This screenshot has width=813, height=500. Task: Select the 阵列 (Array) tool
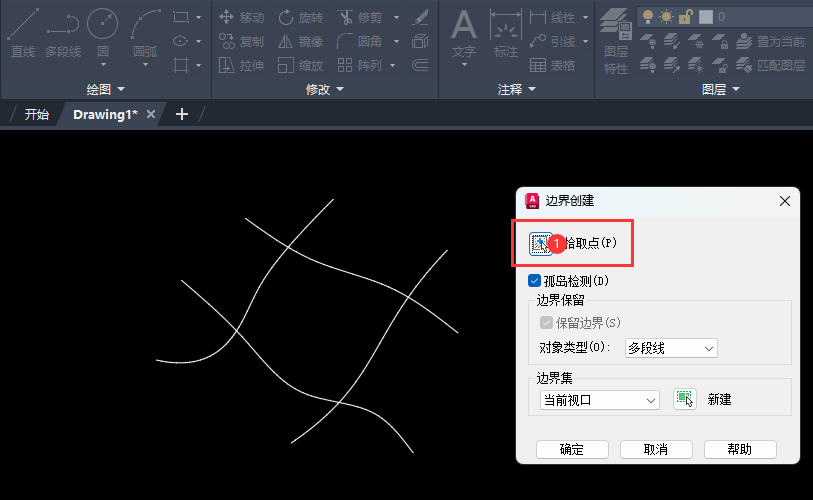click(x=360, y=65)
